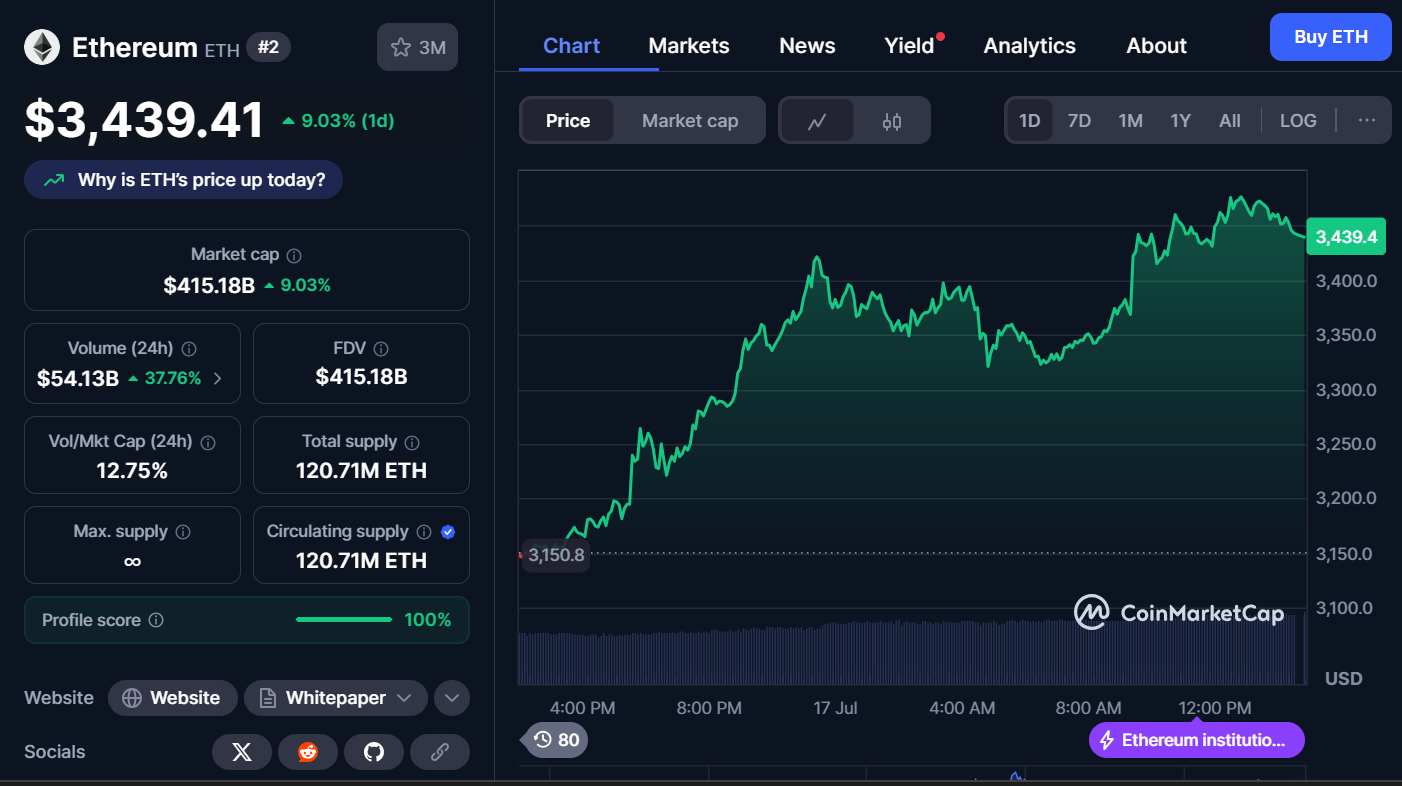
Task: Open the Markets tab
Action: pos(689,46)
